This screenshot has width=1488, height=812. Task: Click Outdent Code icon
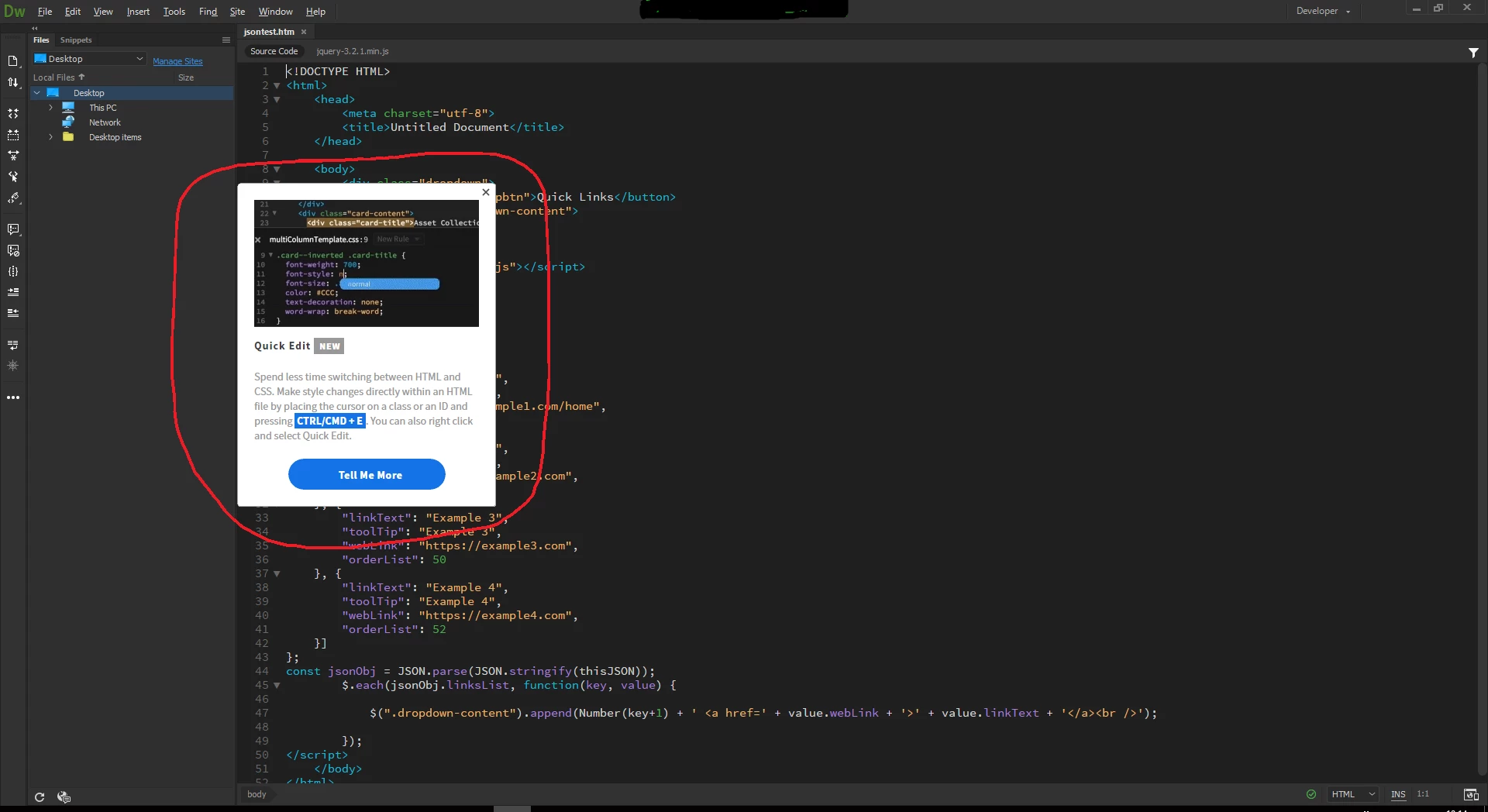[x=13, y=313]
